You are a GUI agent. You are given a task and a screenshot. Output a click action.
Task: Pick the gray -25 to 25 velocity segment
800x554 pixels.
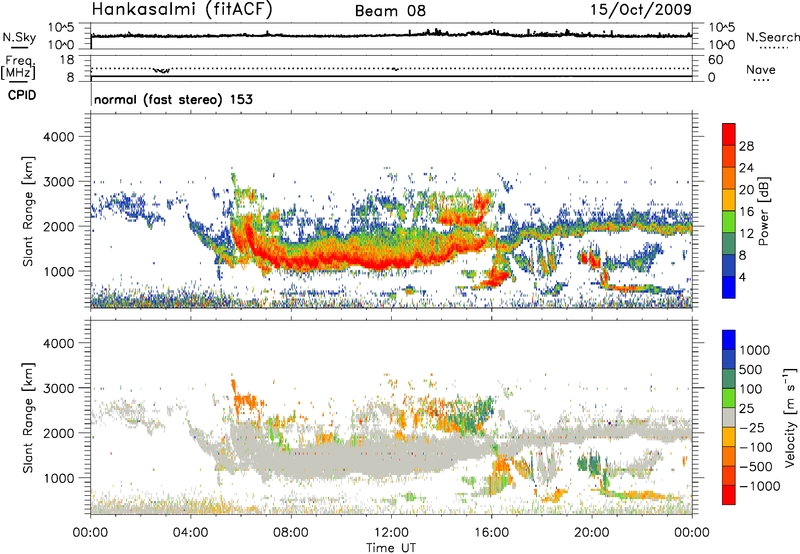coord(729,417)
